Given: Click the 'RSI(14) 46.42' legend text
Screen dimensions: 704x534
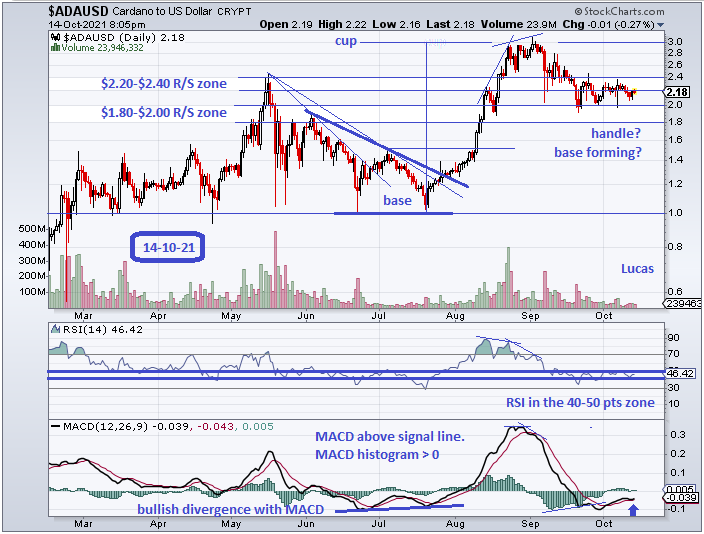Looking at the screenshot, I should 103,330.
